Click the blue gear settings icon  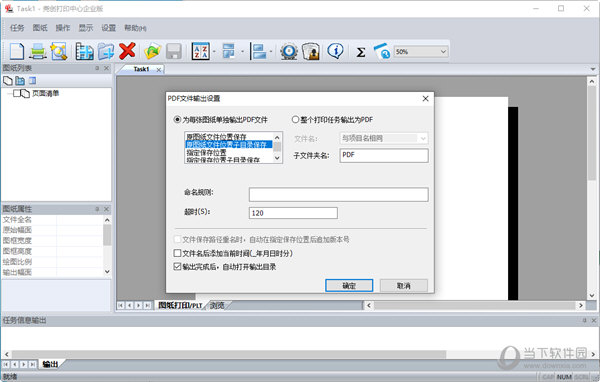289,51
